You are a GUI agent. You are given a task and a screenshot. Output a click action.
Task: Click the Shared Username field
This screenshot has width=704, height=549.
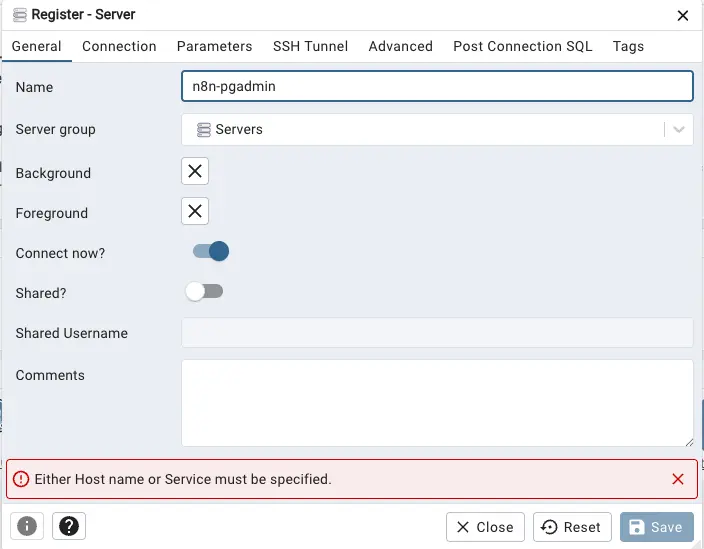tap(437, 332)
